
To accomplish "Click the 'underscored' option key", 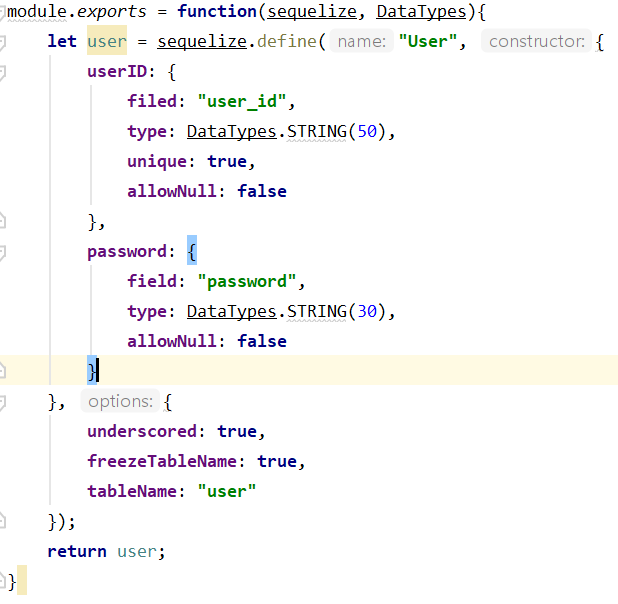I will (142, 431).
